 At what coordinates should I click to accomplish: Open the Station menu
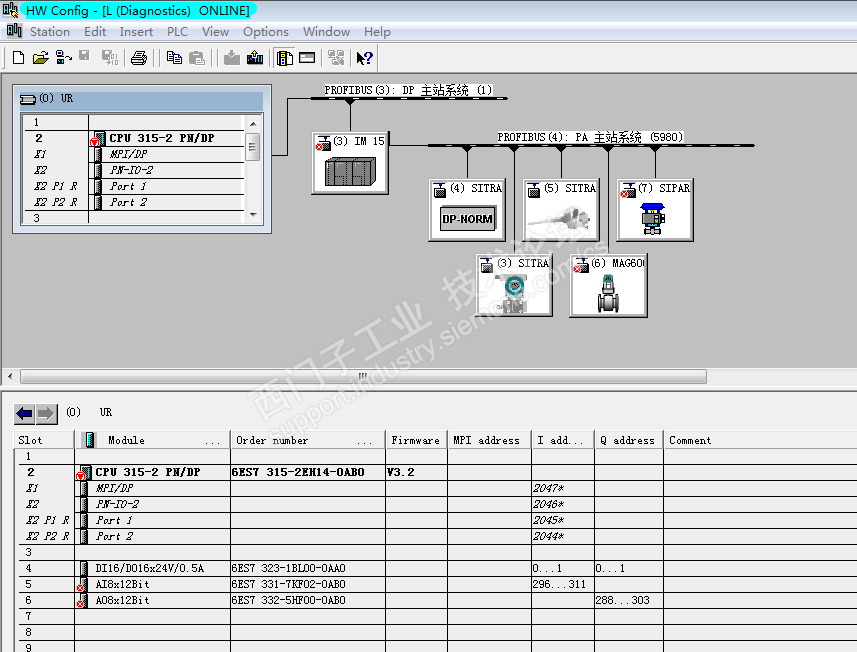pyautogui.click(x=50, y=32)
